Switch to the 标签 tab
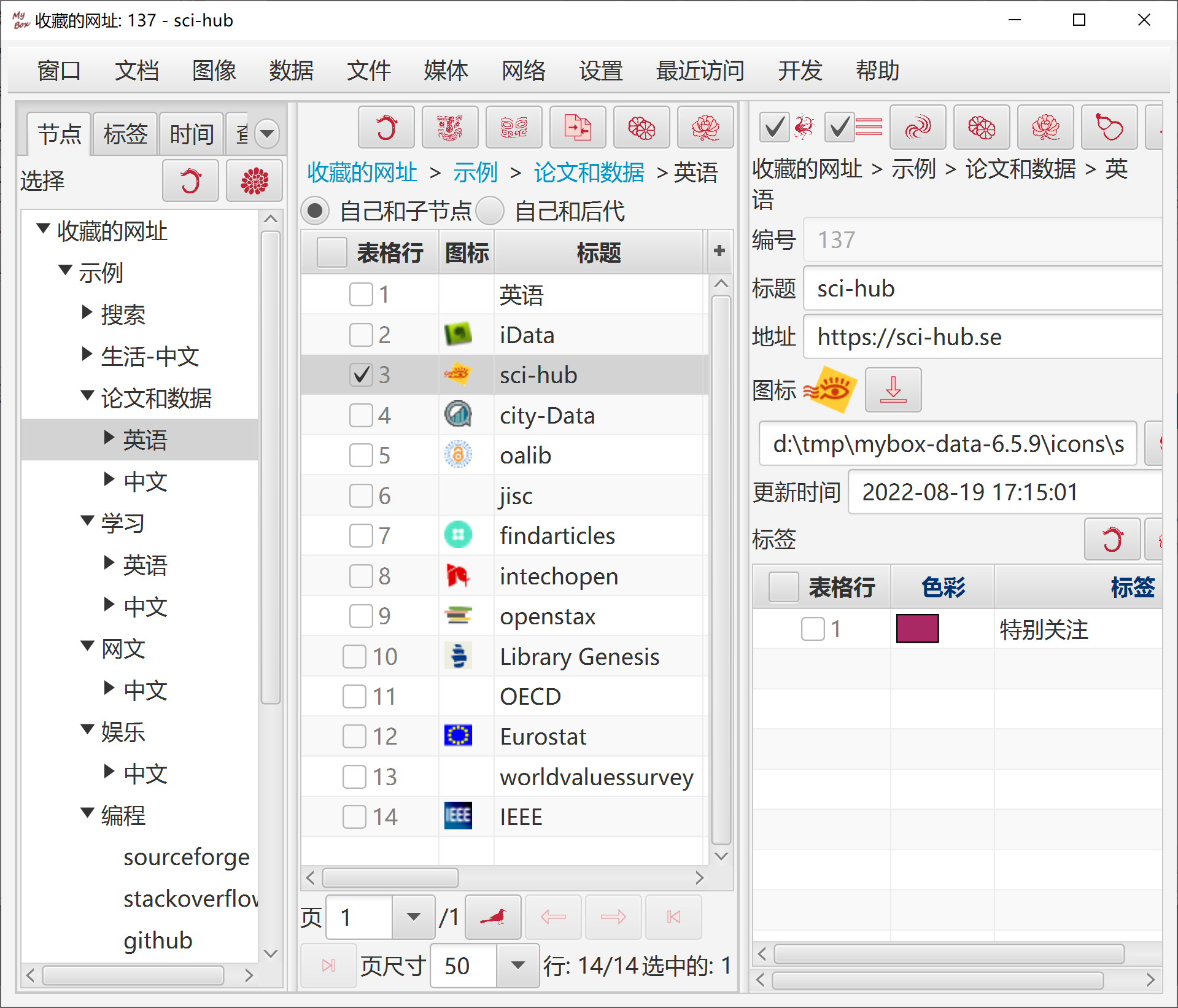 coord(125,134)
